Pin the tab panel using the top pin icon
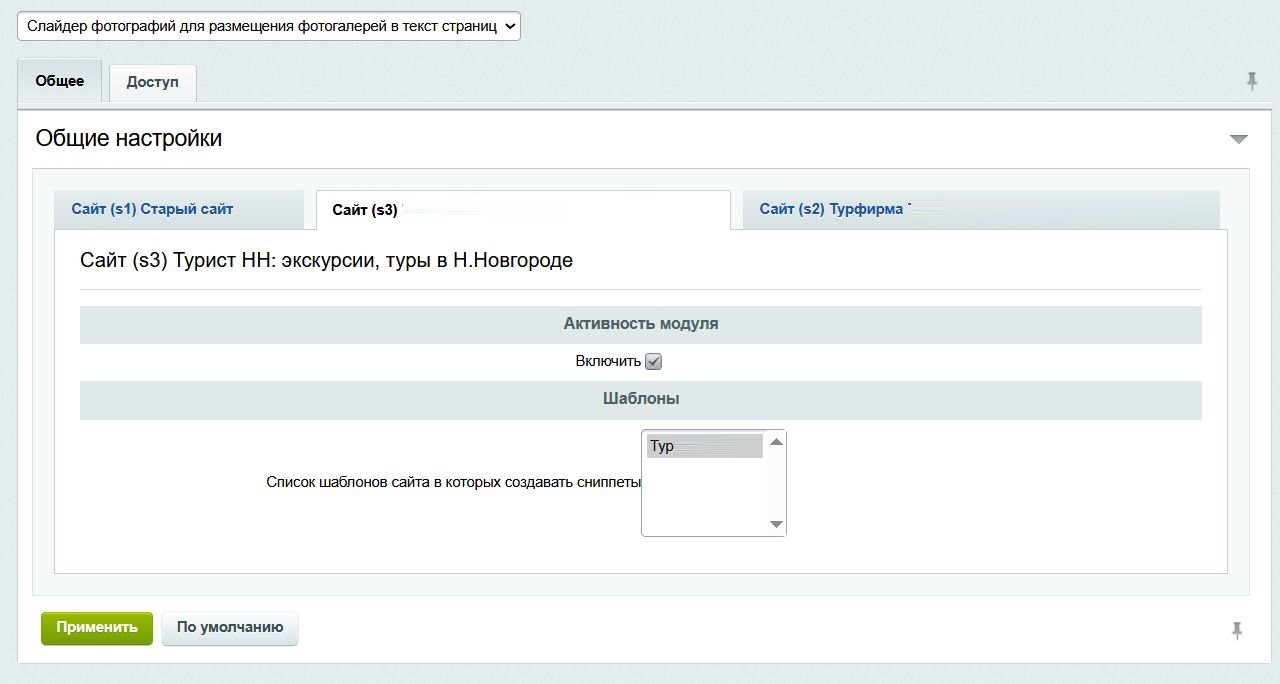 click(1251, 81)
